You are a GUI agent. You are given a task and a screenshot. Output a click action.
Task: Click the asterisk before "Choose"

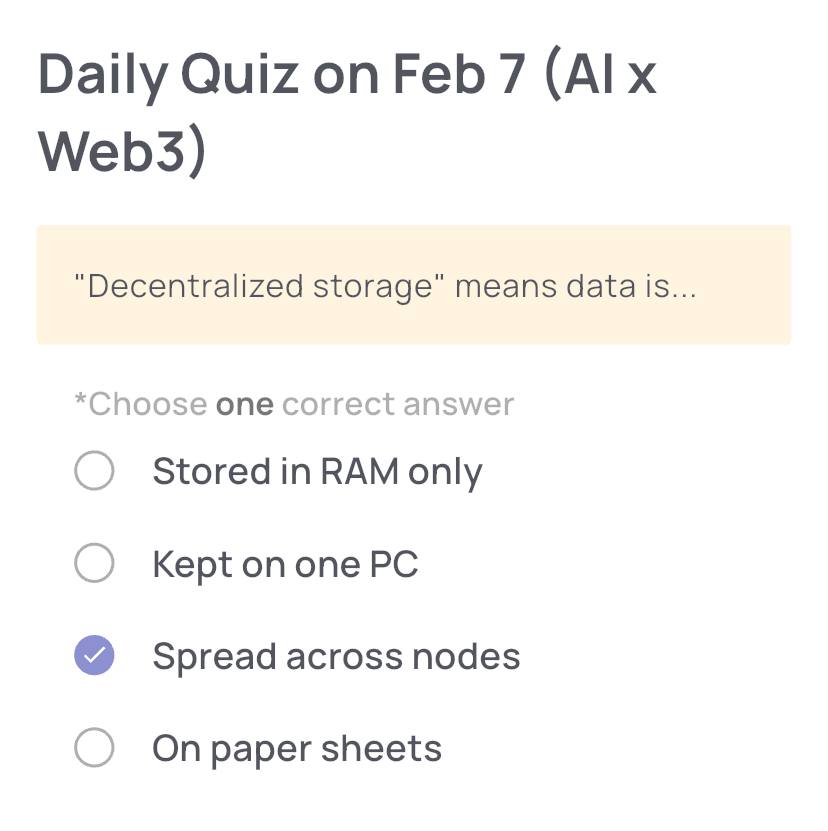click(81, 402)
